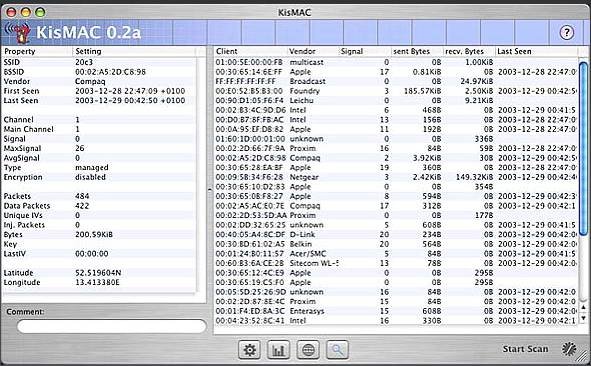This screenshot has height=366, width=591.
Task: Select client 00:04:23:52:8C:41 Intel row
Action: (396, 321)
